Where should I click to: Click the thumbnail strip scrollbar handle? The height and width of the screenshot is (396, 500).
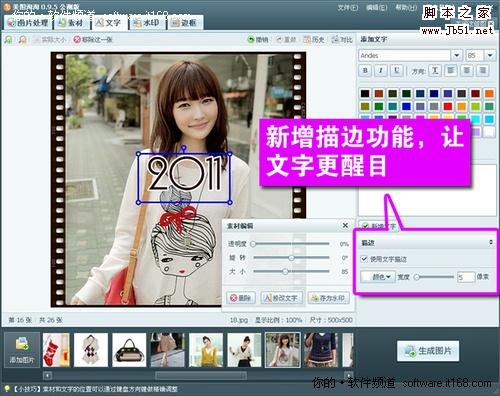201,376
